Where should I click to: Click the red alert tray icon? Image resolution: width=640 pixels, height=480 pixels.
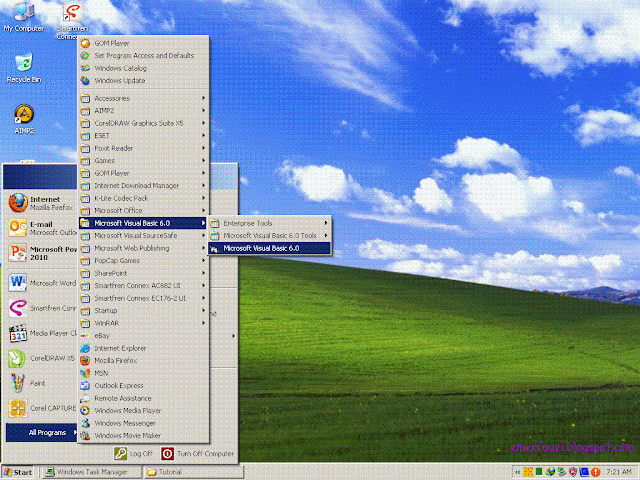click(x=596, y=472)
